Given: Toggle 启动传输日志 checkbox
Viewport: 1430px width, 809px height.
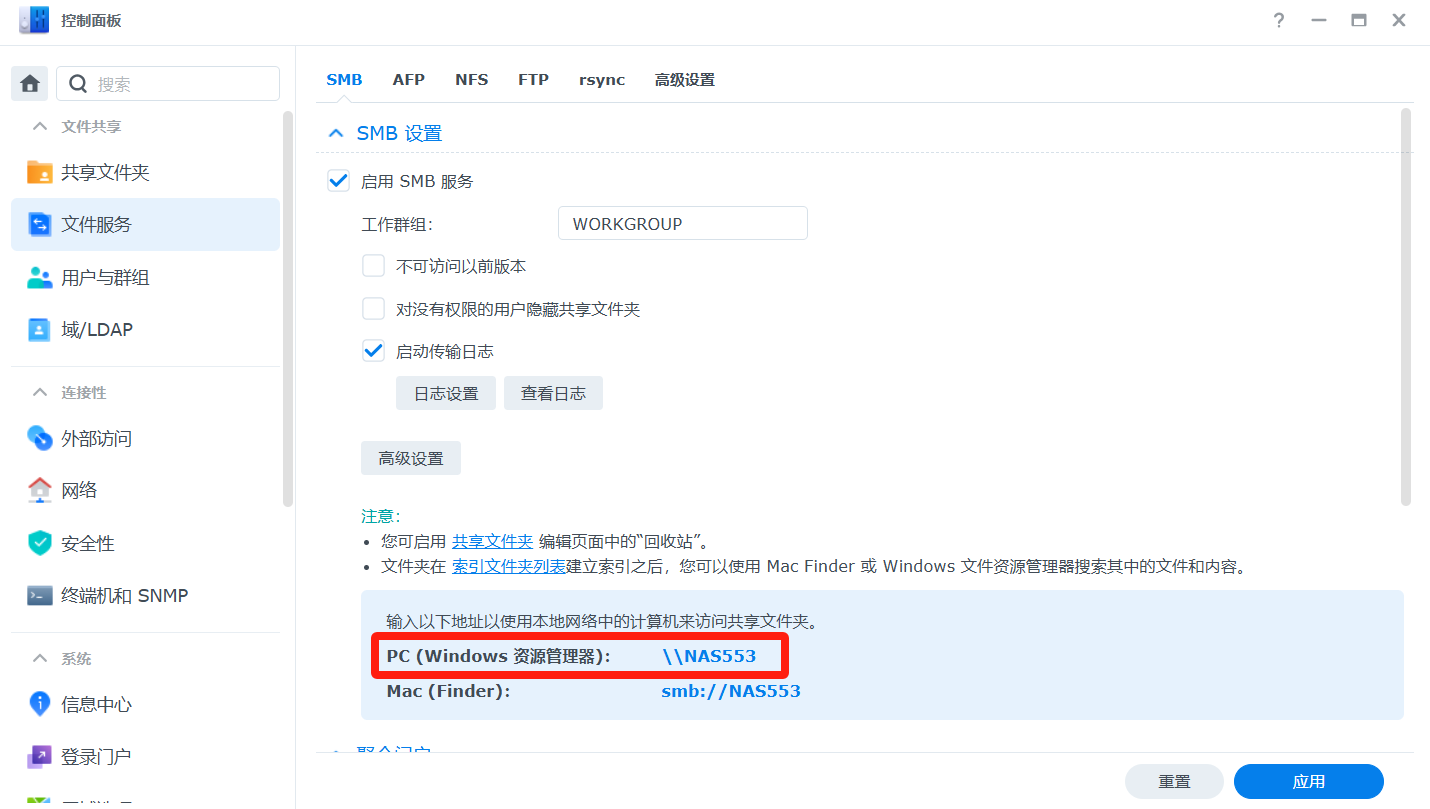Looking at the screenshot, I should pyautogui.click(x=373, y=351).
